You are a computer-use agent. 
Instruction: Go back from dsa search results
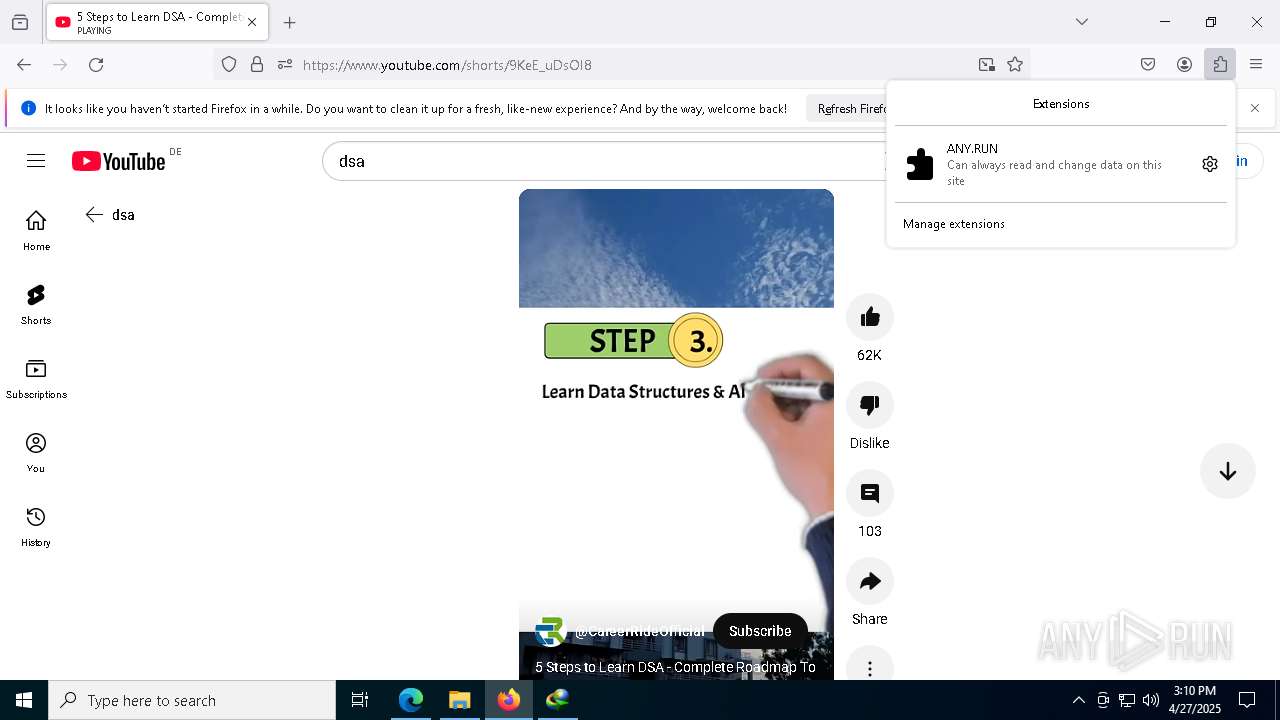click(94, 215)
